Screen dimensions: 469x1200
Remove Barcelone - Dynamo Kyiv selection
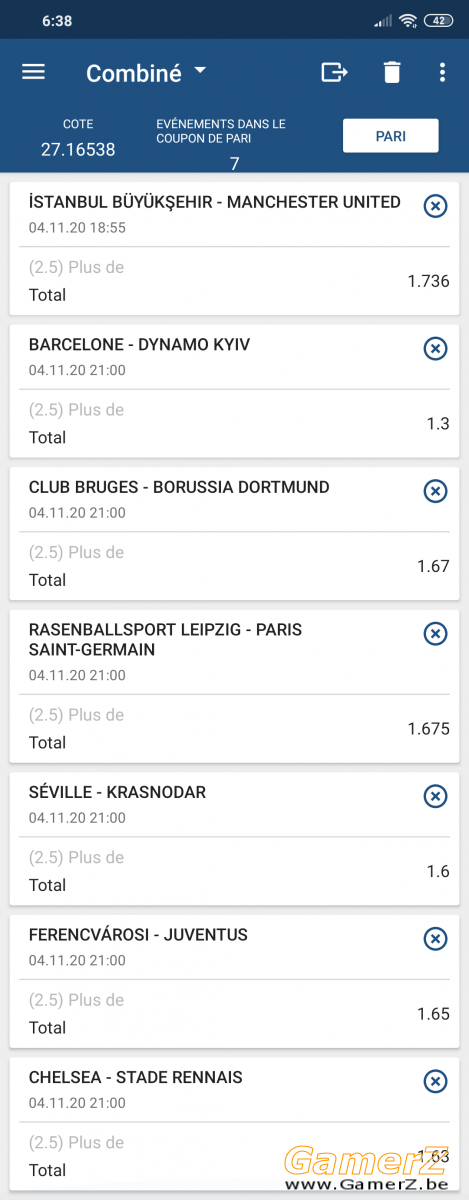(435, 348)
